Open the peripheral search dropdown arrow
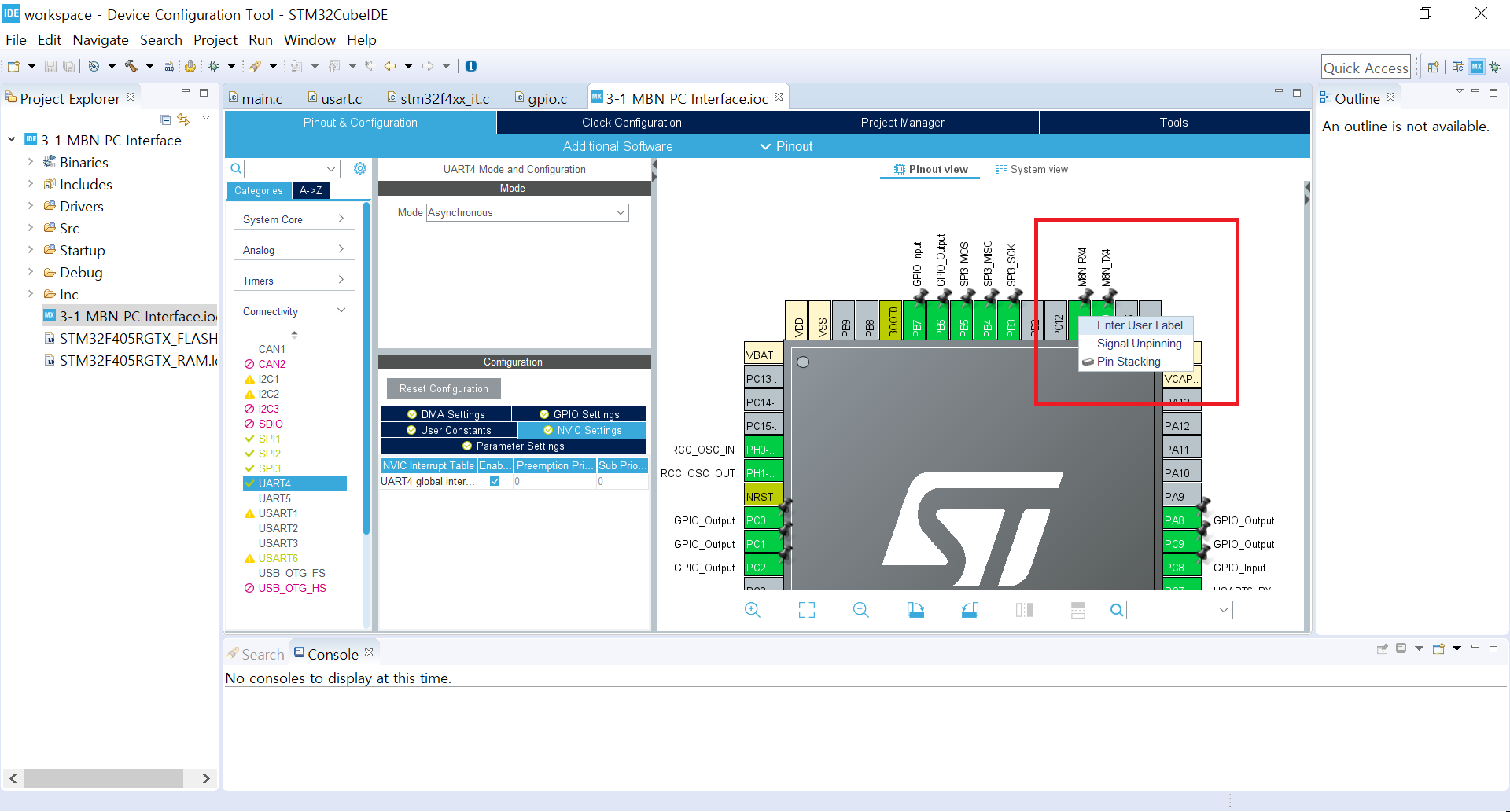Image resolution: width=1510 pixels, height=812 pixels. pos(331,169)
